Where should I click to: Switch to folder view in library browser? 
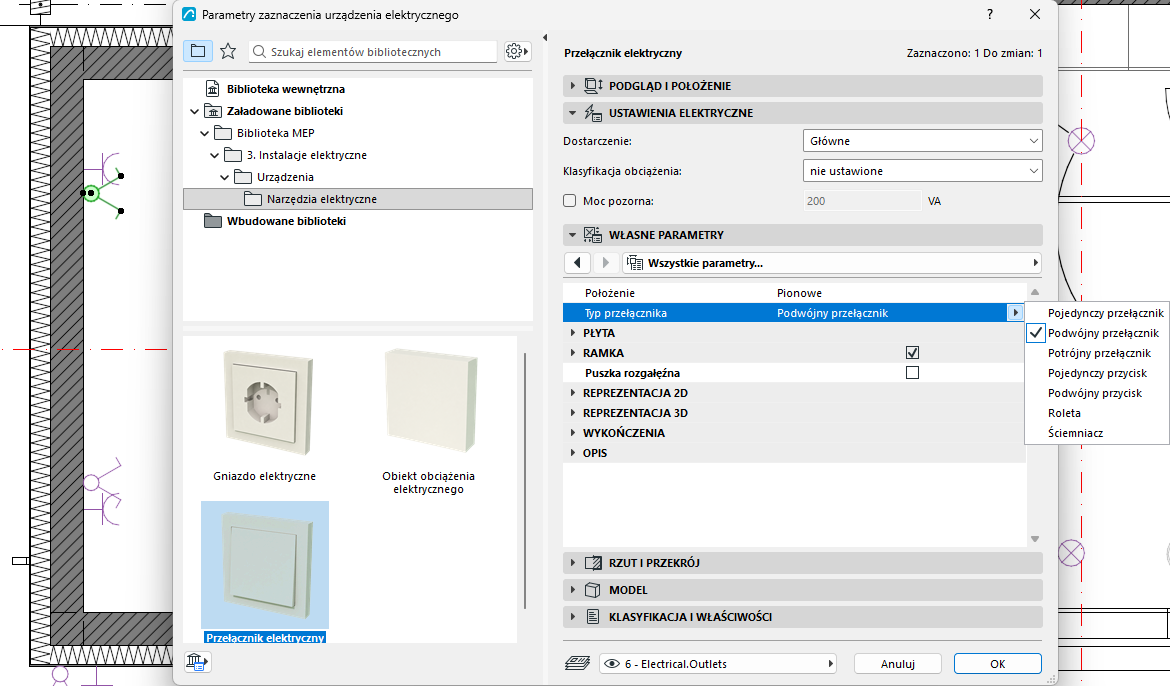tap(198, 52)
